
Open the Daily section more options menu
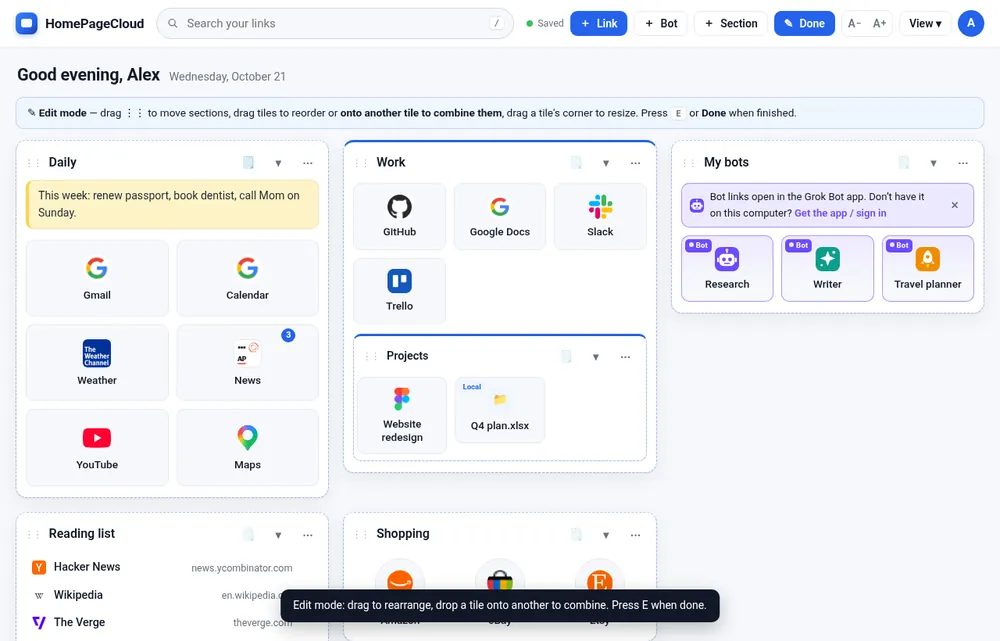(x=308, y=163)
